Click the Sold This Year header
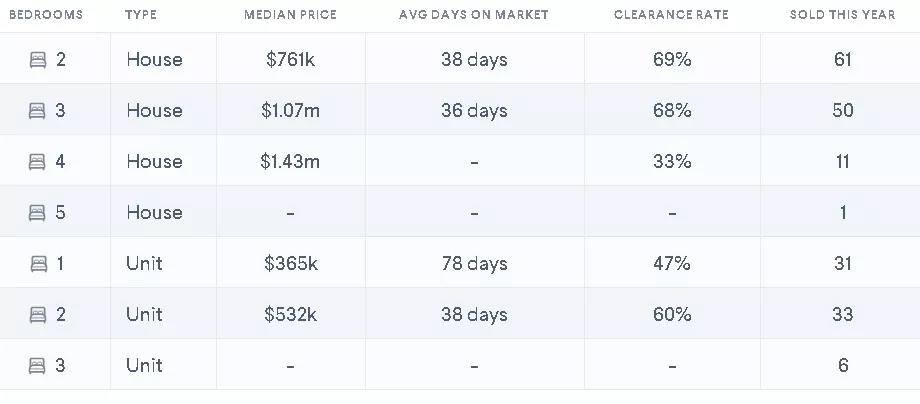The image size is (920, 404). (x=842, y=16)
